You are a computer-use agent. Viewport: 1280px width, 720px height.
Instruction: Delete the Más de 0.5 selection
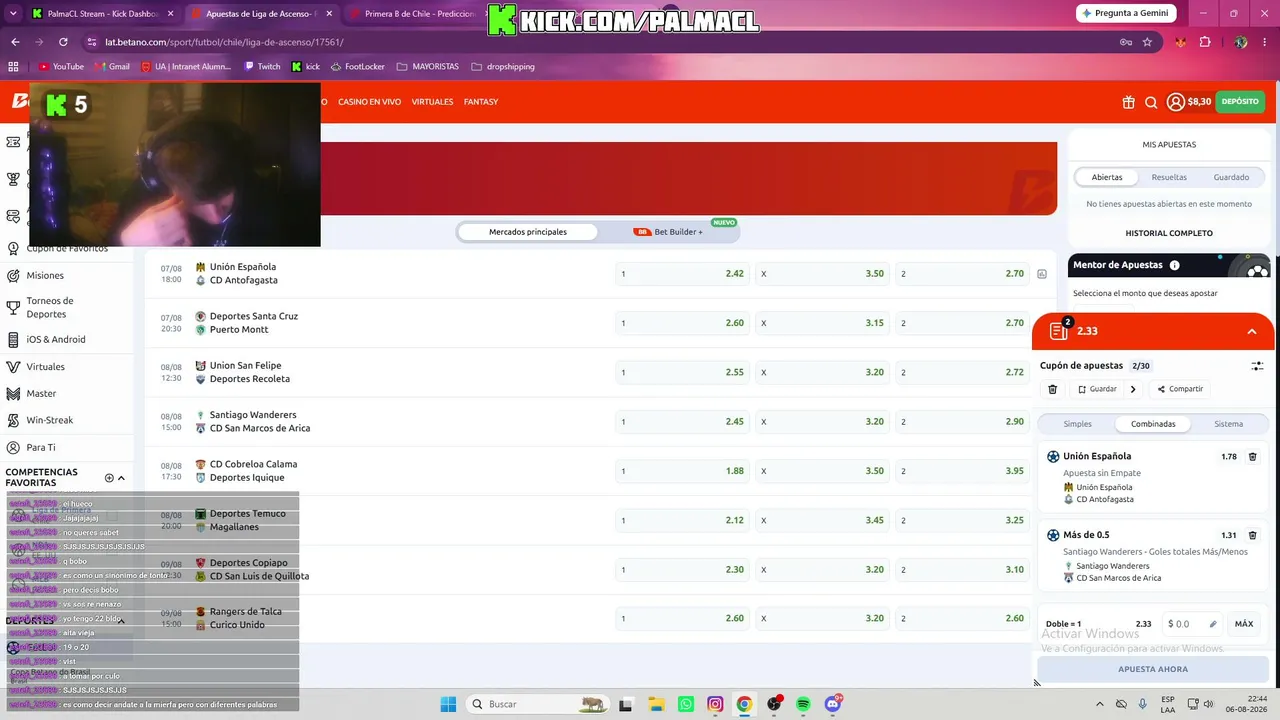pyautogui.click(x=1253, y=535)
